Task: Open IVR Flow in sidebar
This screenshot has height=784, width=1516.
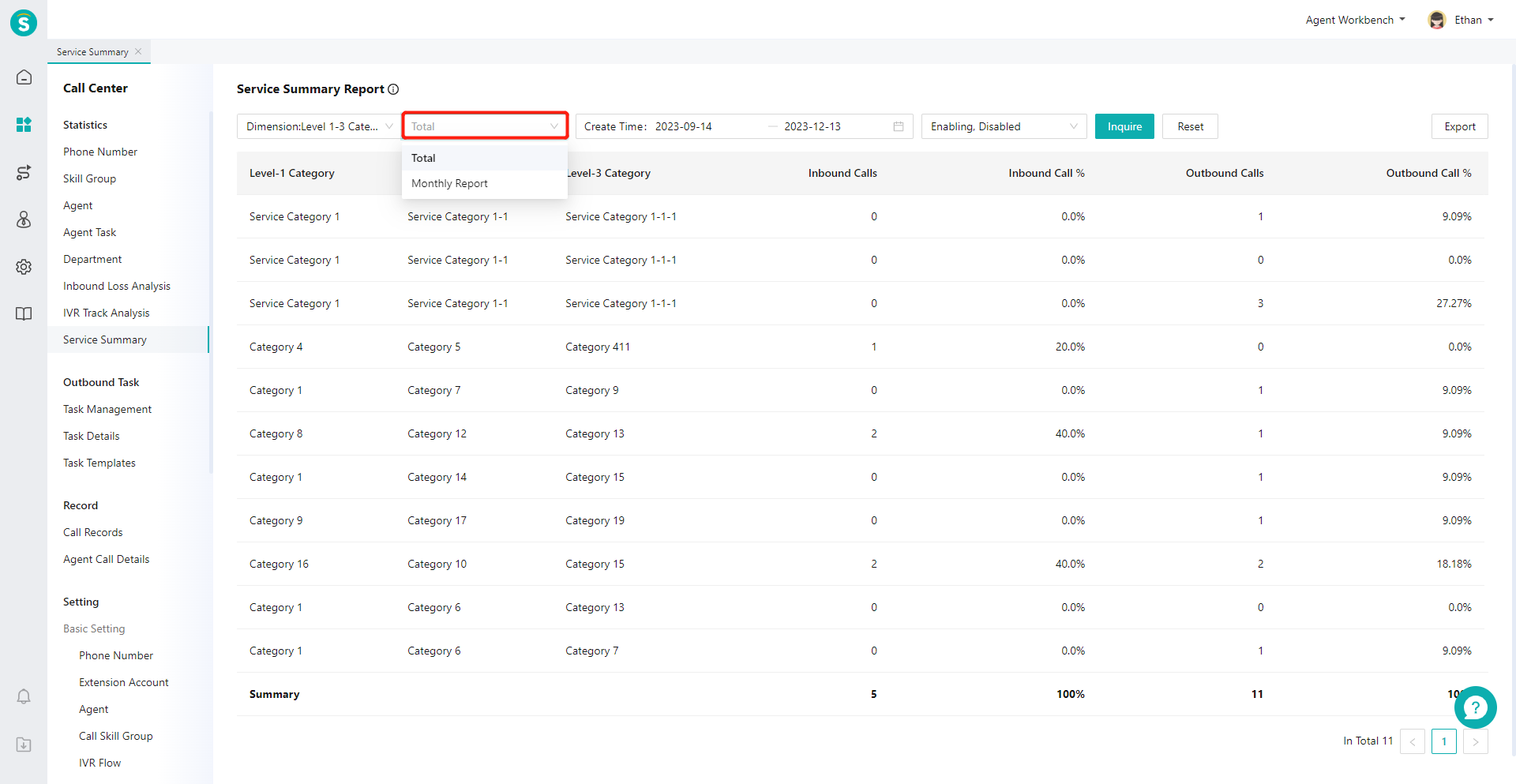Action: tap(100, 763)
